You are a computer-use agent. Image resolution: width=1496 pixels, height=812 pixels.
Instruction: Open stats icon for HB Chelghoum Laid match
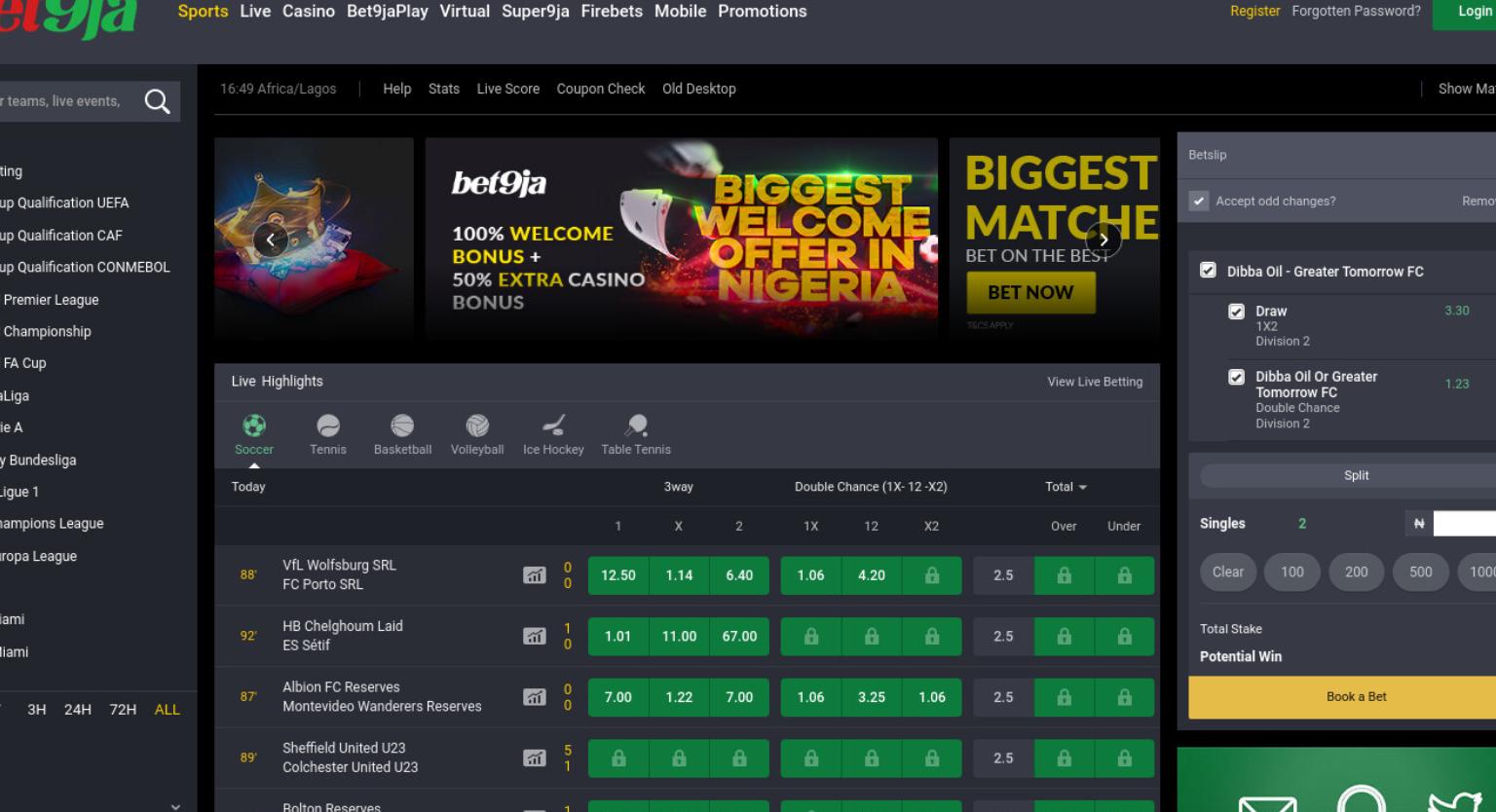[x=535, y=636]
